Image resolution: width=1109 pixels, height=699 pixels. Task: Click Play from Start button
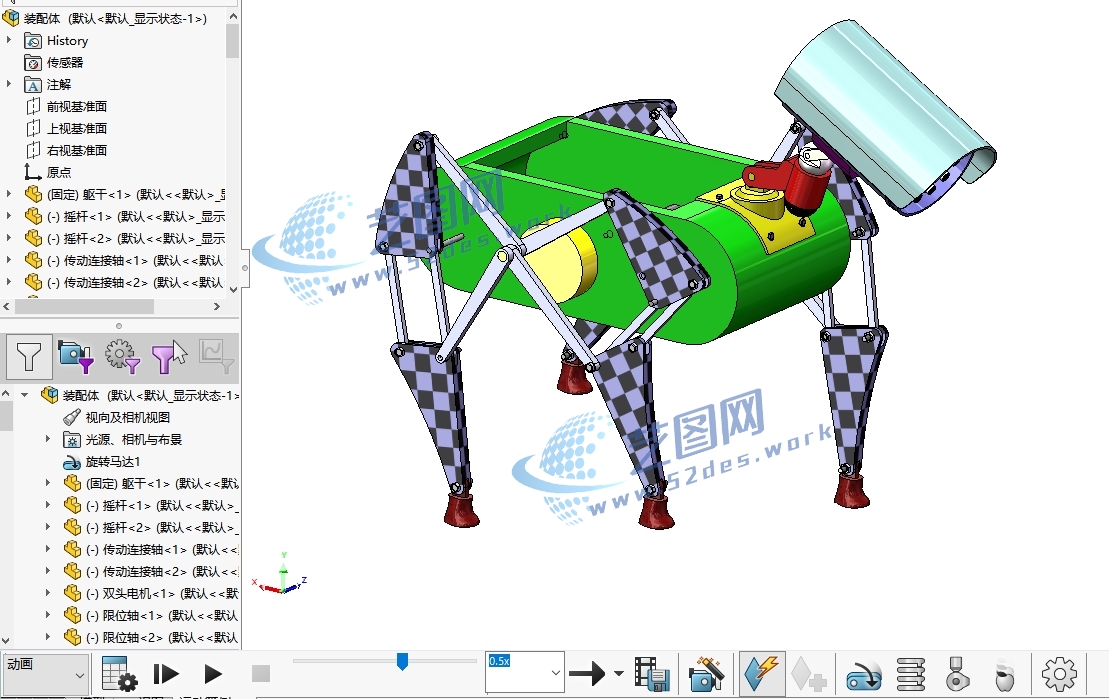(x=166, y=674)
